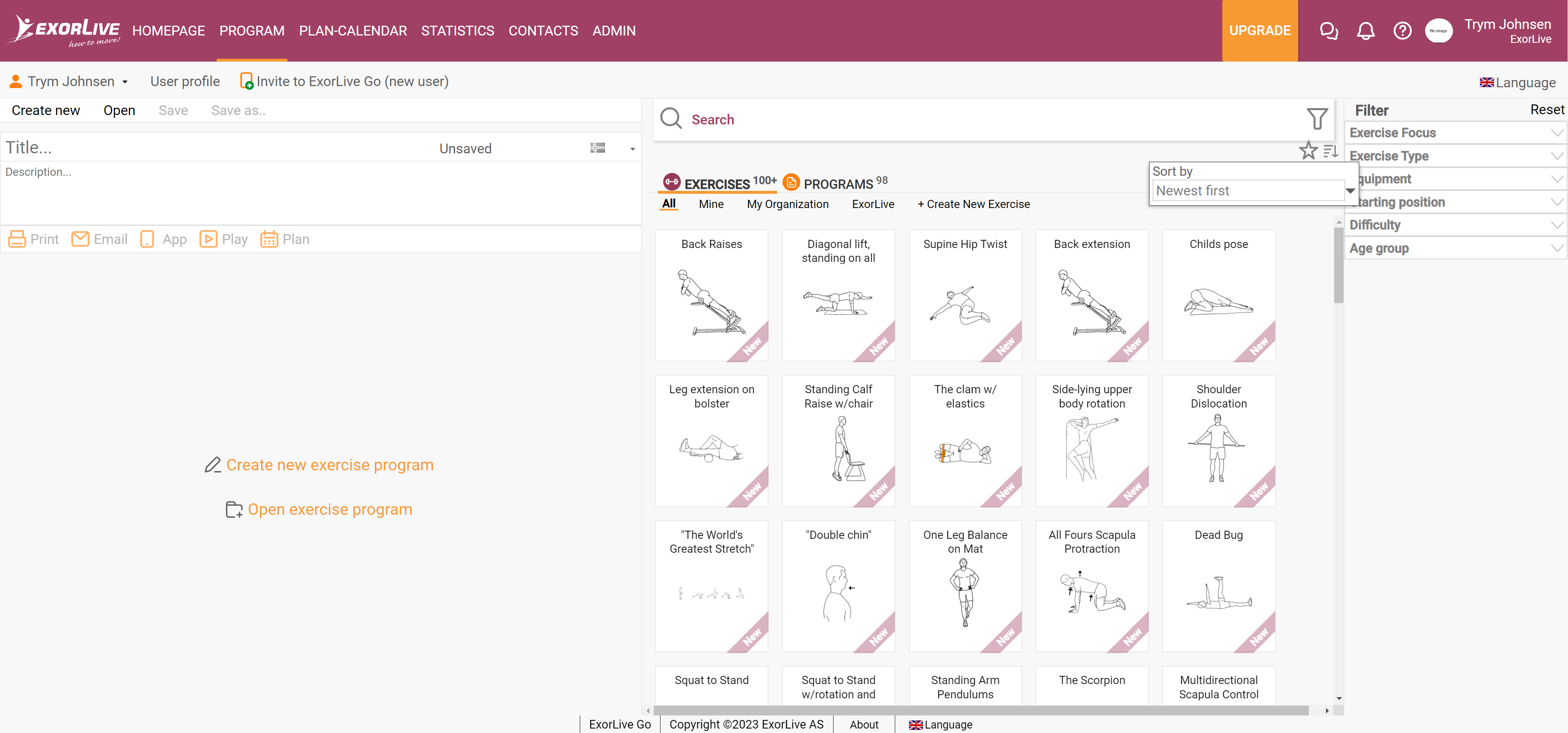Click the Programs document icon

pos(791,181)
